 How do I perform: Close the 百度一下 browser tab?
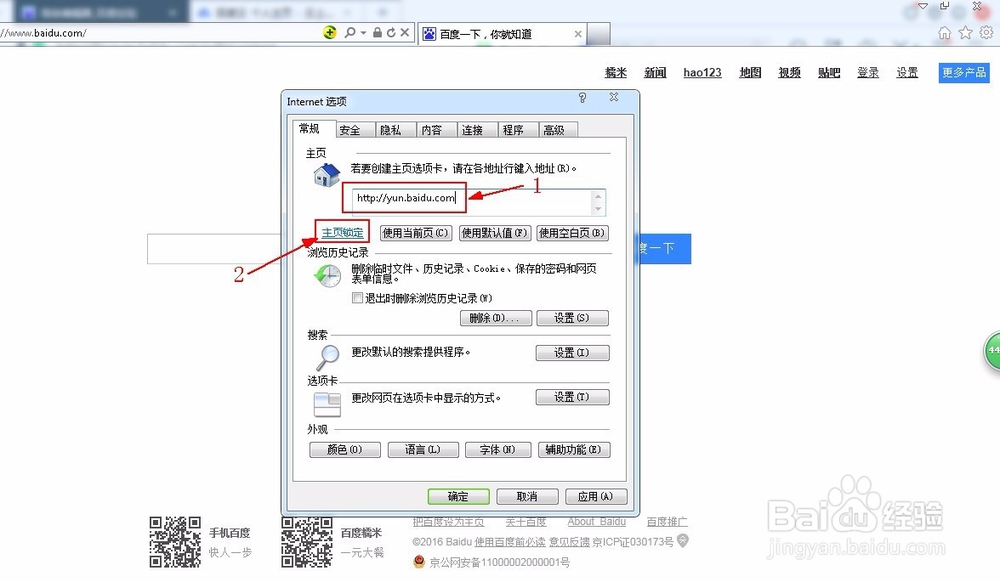[578, 34]
